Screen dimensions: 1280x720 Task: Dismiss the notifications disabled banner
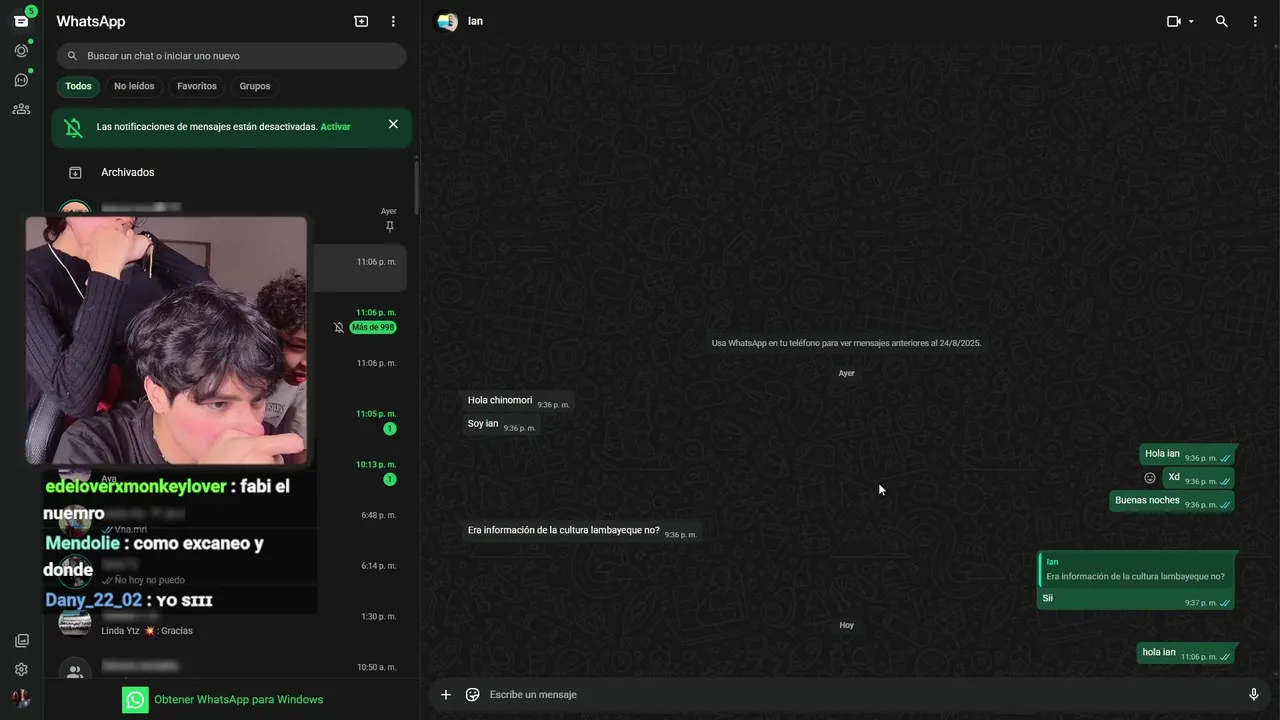(393, 124)
